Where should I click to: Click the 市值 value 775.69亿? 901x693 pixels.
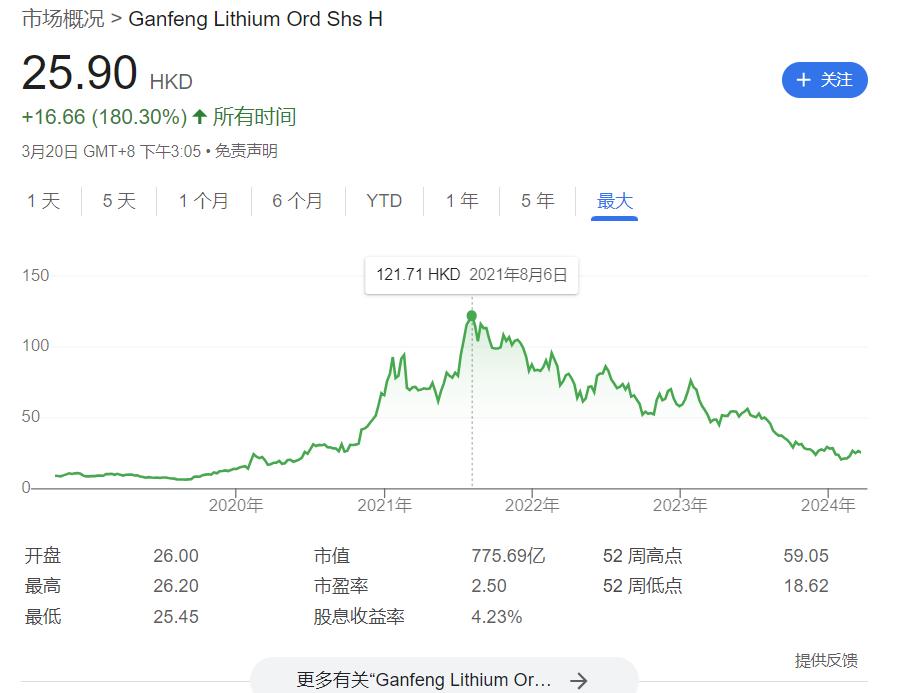pos(509,556)
